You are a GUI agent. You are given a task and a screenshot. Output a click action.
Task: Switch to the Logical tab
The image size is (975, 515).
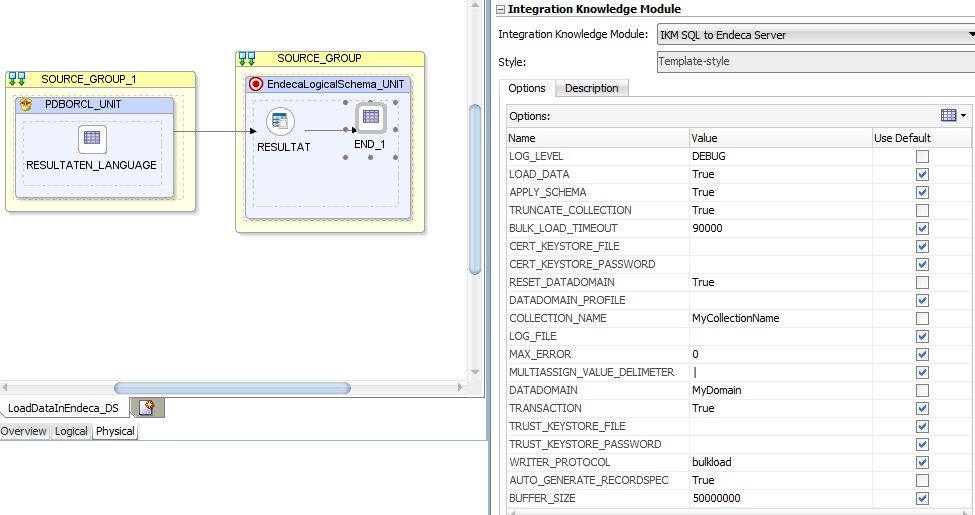pyautogui.click(x=71, y=431)
